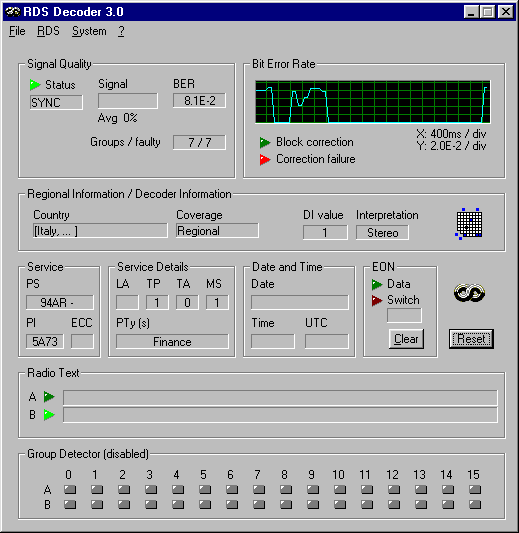
Task: Click the green Status indicator arrow
Action: click(x=35, y=85)
